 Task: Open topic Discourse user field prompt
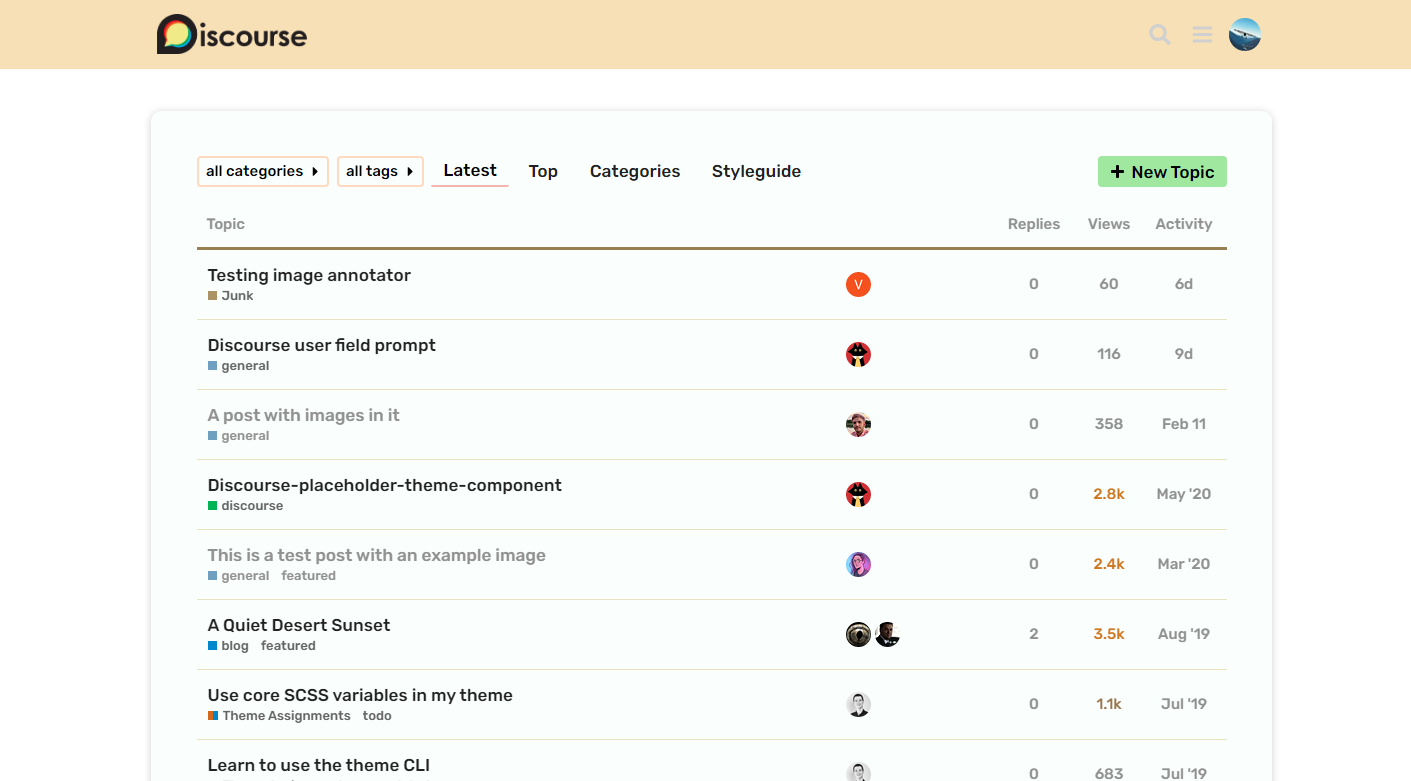click(322, 345)
